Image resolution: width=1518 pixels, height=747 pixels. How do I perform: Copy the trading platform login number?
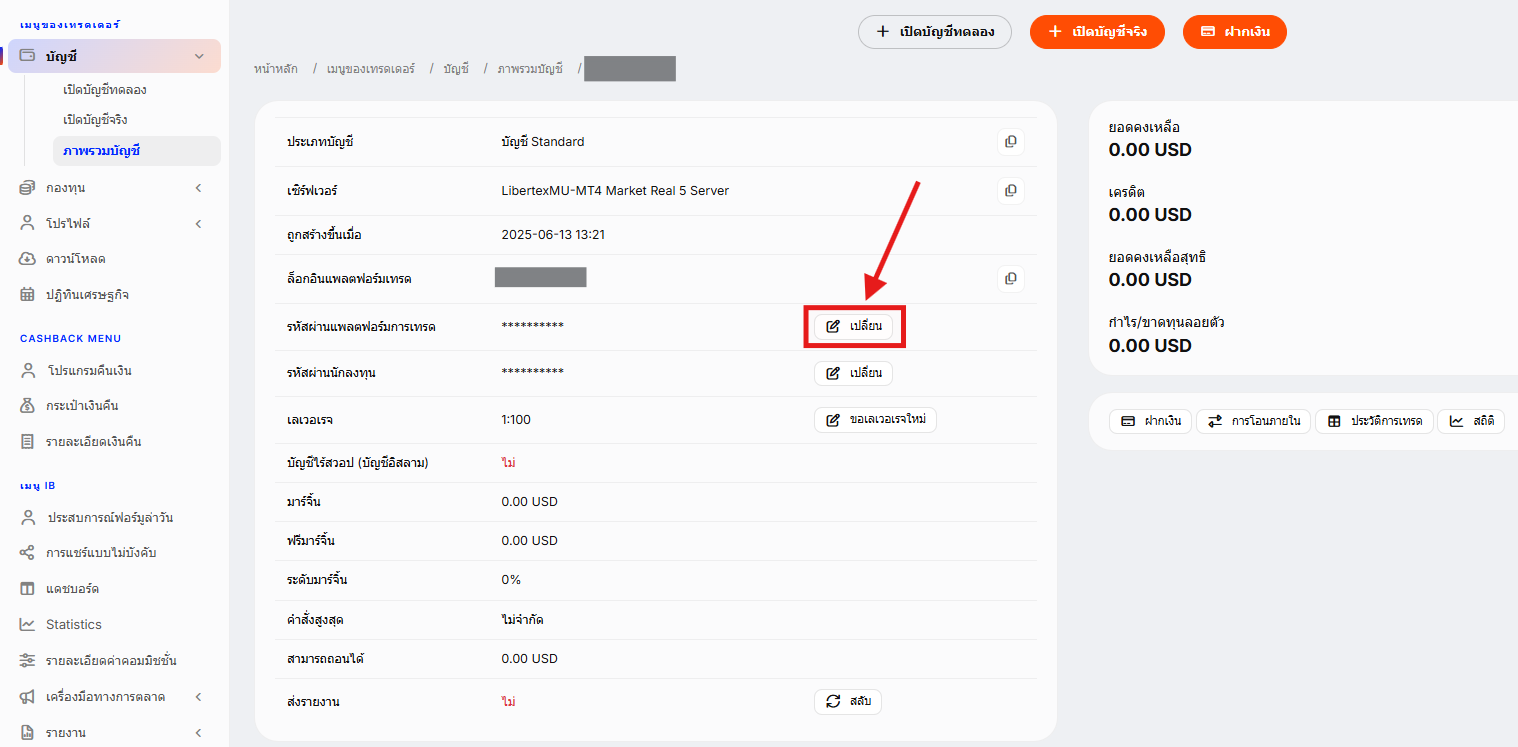pyautogui.click(x=1011, y=278)
